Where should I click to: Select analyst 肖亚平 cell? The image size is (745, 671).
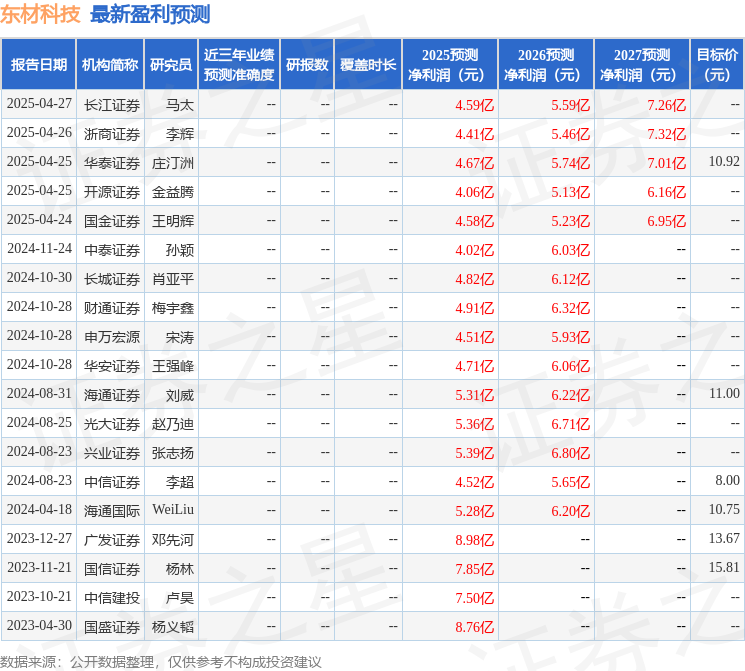(172, 279)
